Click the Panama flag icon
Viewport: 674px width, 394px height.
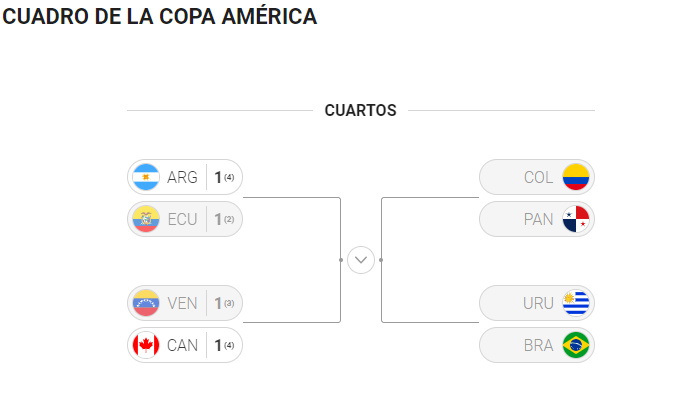[576, 219]
